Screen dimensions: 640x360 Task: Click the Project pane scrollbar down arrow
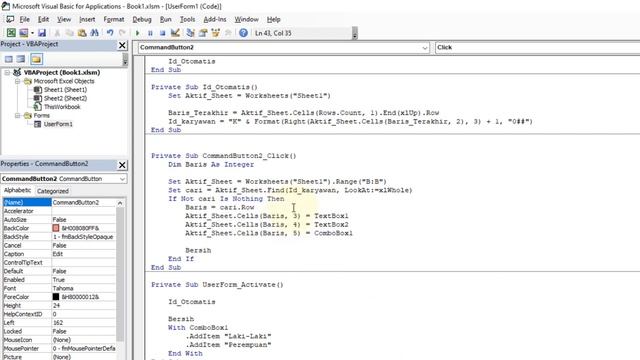click(x=125, y=62)
